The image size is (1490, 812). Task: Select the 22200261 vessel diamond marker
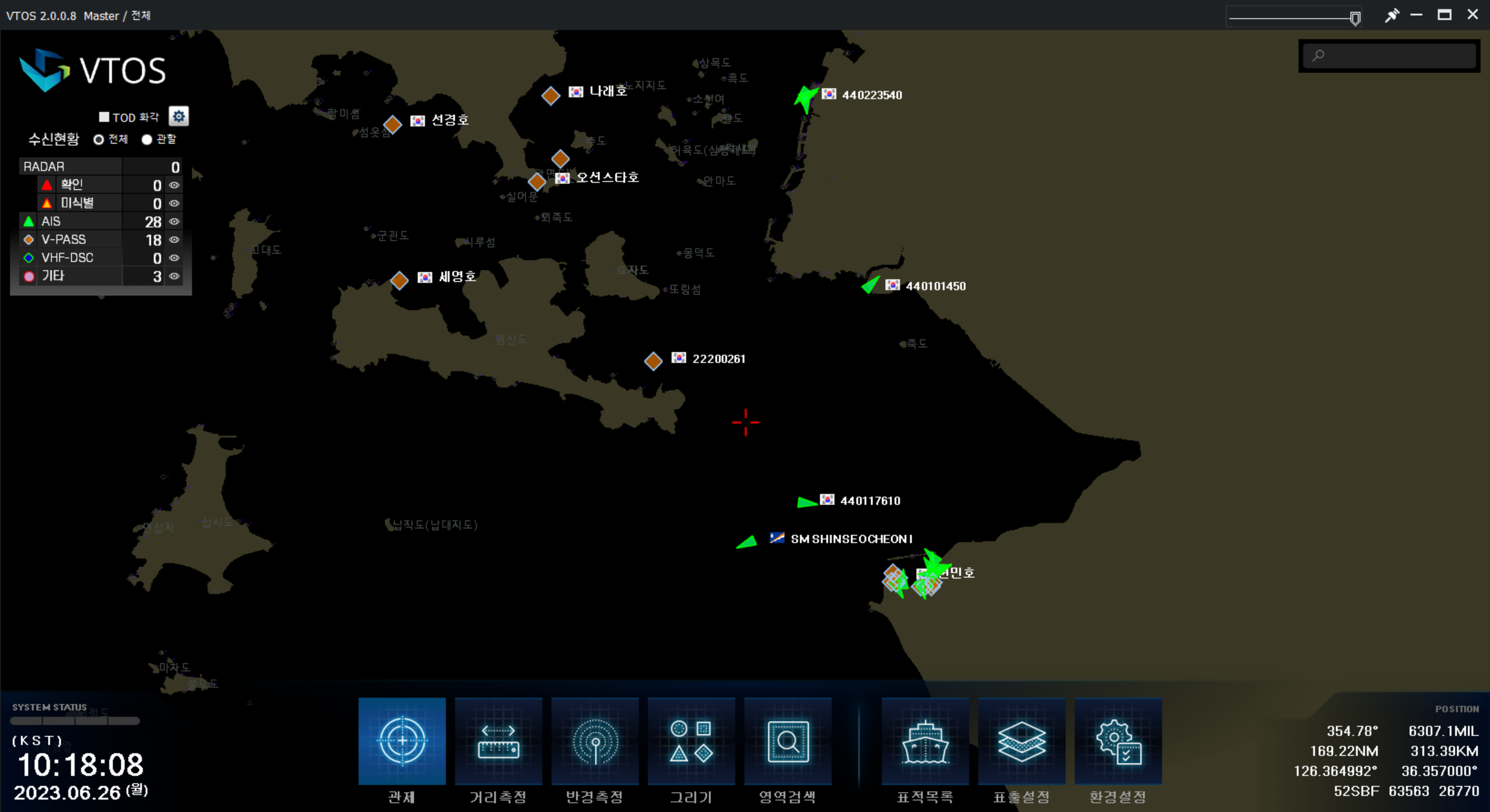tap(653, 361)
